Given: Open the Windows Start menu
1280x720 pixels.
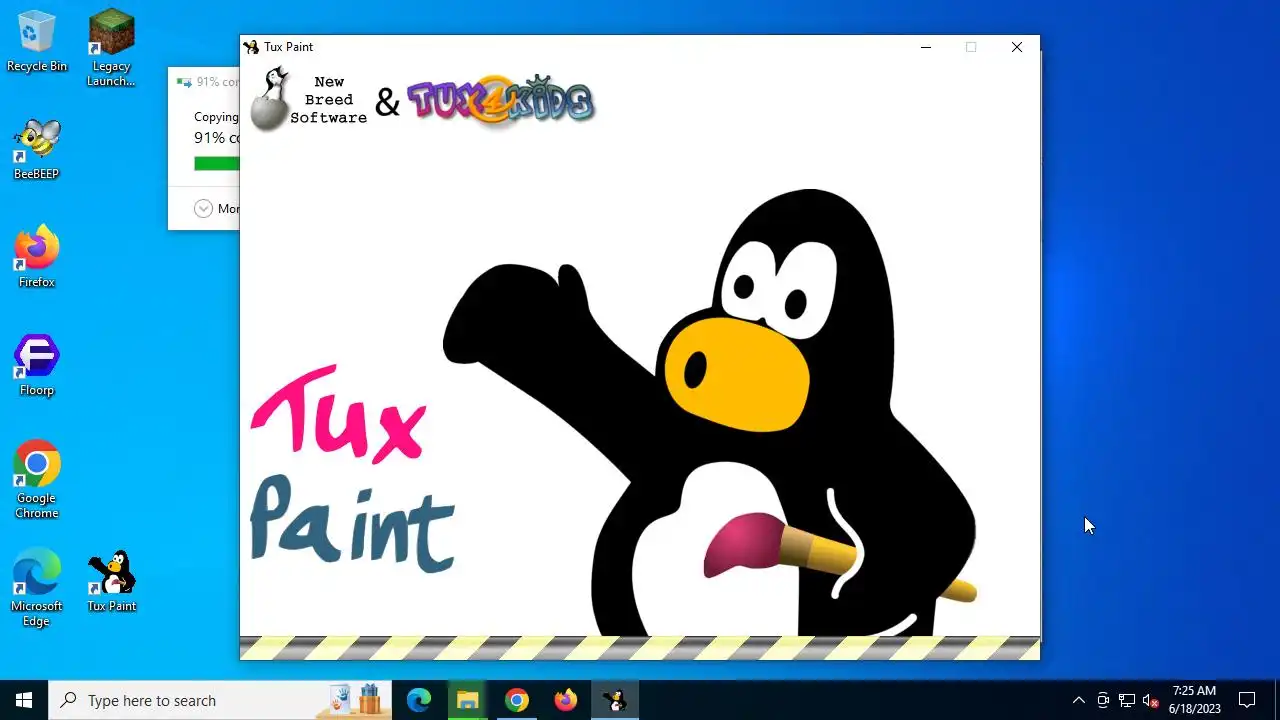Looking at the screenshot, I should point(24,700).
